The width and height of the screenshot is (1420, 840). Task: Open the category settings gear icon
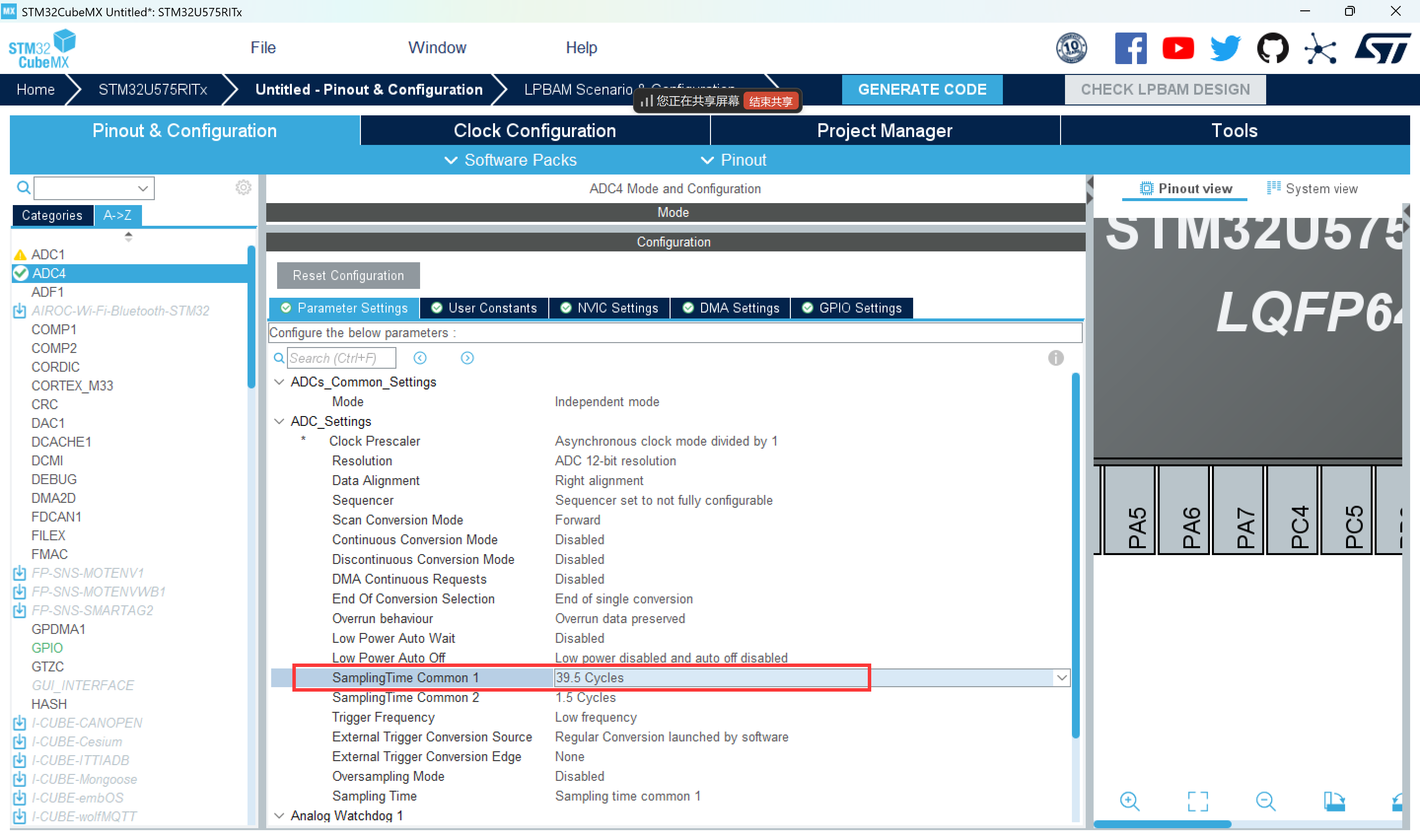pos(244,188)
